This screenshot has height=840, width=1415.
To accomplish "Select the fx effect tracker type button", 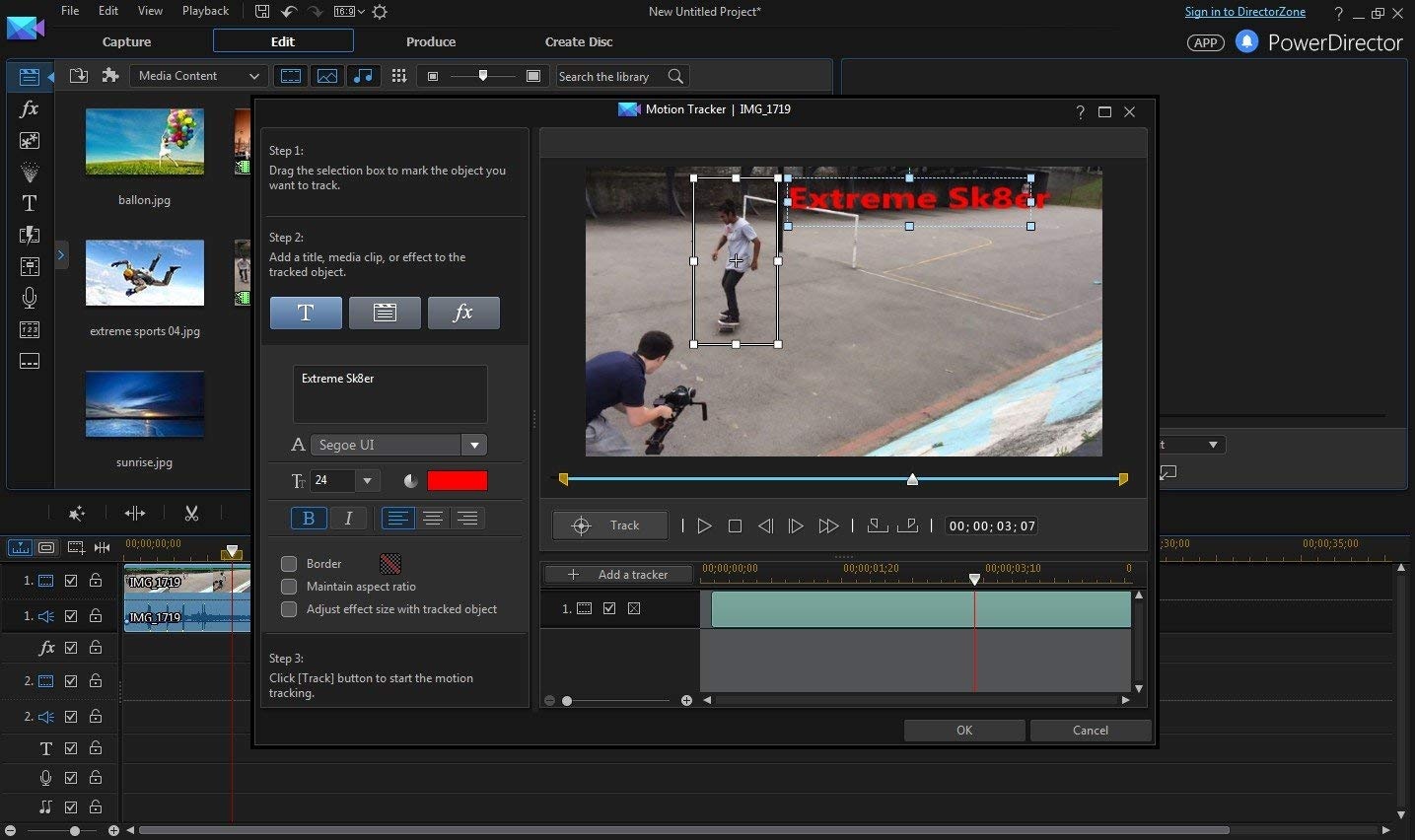I will point(463,313).
